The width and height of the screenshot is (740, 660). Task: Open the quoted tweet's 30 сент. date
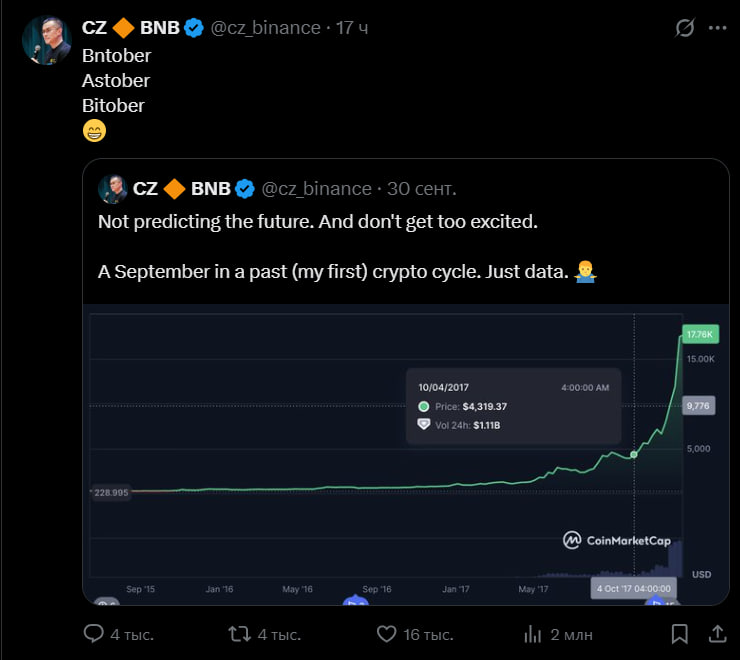tap(421, 188)
